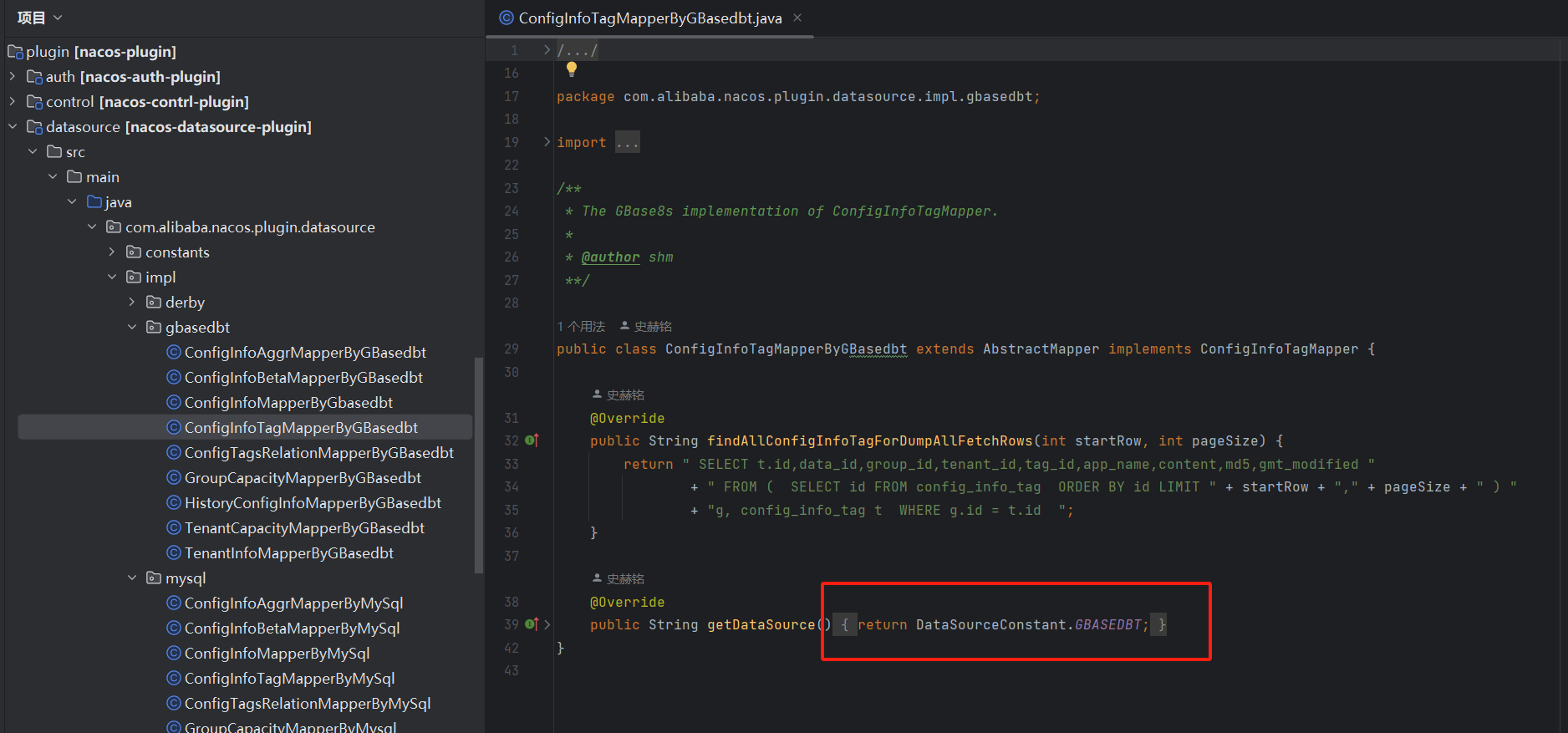Expand the folded license comment at line 1
Screen dimensions: 1568x733
(x=547, y=50)
